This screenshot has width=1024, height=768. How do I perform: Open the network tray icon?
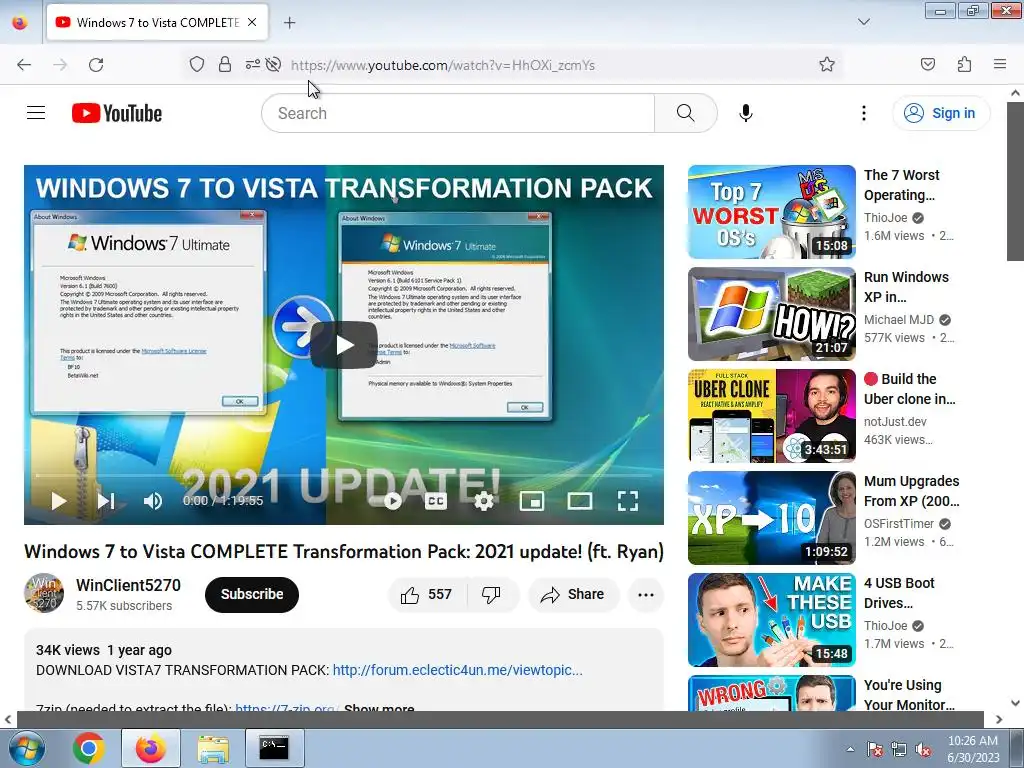pos(899,749)
